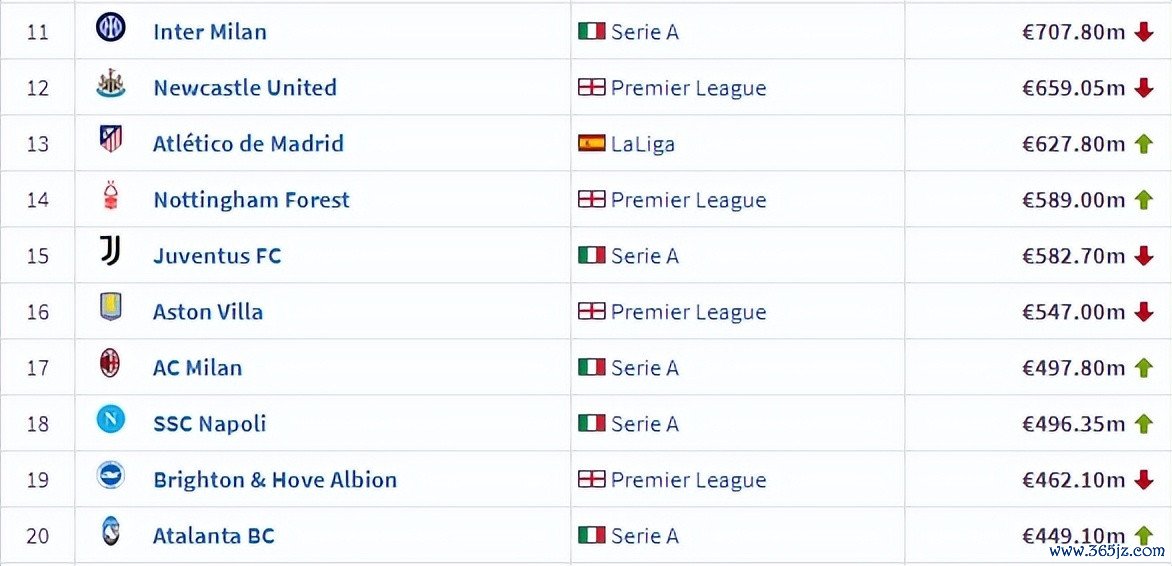Open the Newcastle United club link

tap(245, 88)
